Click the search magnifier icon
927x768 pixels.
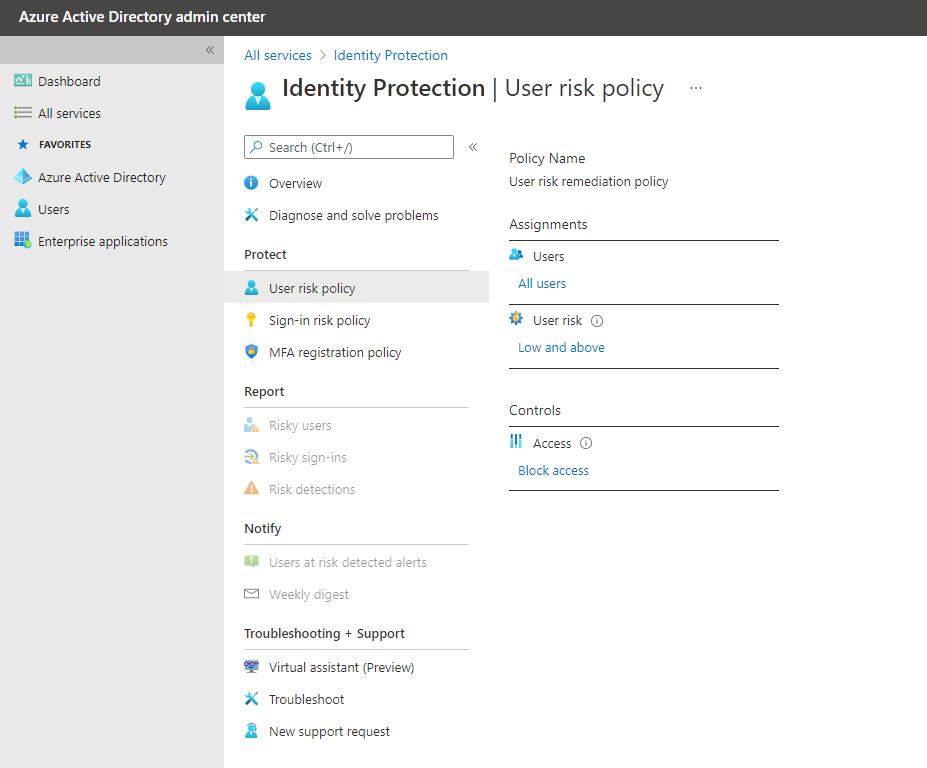tap(256, 147)
